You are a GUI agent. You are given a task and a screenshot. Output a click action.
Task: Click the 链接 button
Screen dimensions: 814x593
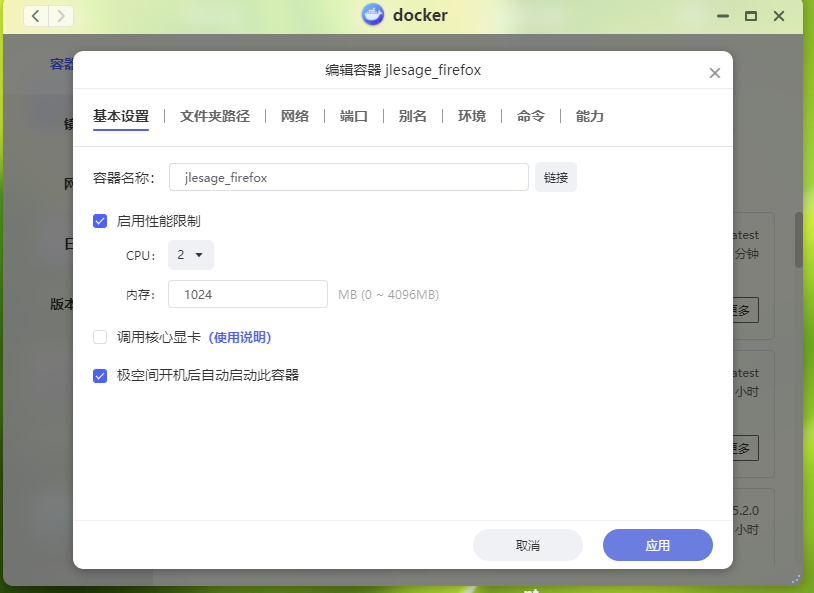(x=556, y=177)
